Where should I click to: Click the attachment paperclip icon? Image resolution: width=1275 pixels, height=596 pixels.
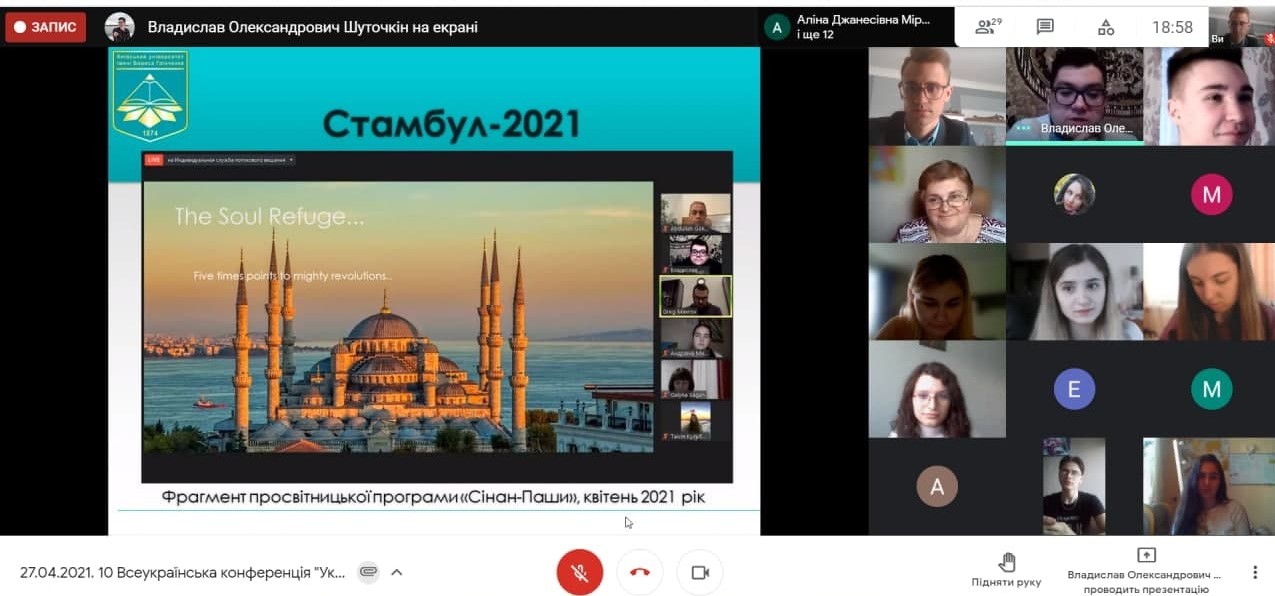coord(368,572)
